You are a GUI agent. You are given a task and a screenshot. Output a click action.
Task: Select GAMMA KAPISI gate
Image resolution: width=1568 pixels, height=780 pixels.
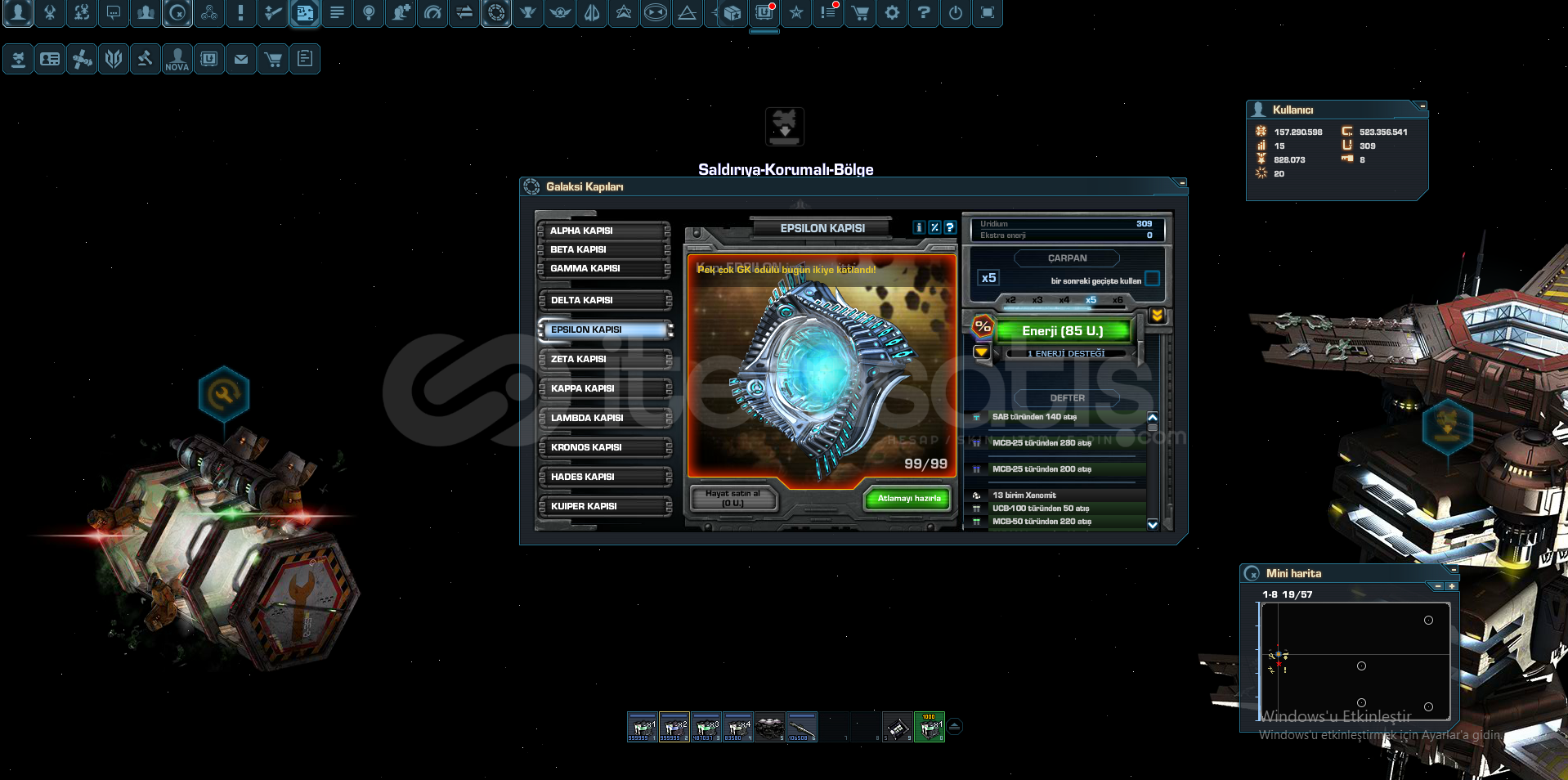[x=605, y=268]
